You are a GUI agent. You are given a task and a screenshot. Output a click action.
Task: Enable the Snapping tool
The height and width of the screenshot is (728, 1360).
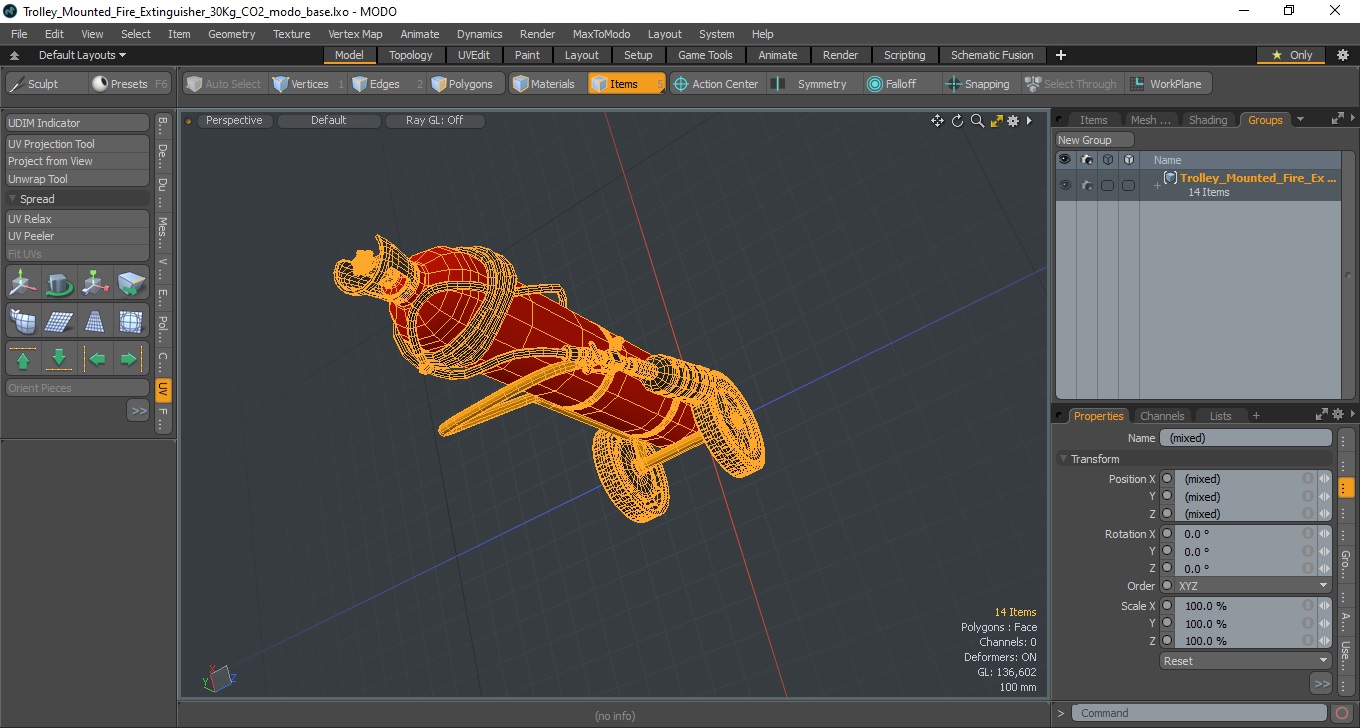pyautogui.click(x=978, y=84)
